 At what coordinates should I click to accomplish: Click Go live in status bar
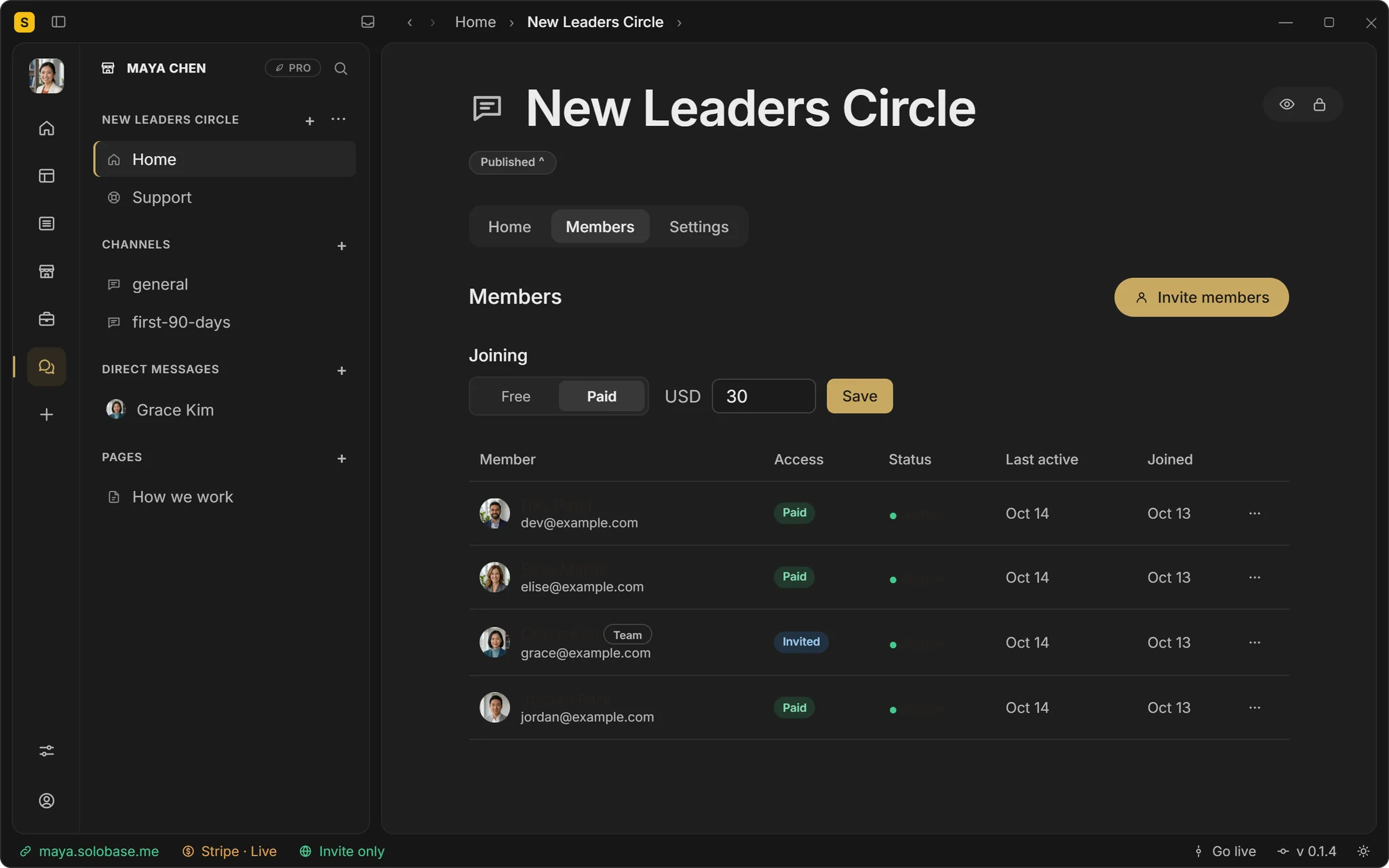coord(1225,851)
